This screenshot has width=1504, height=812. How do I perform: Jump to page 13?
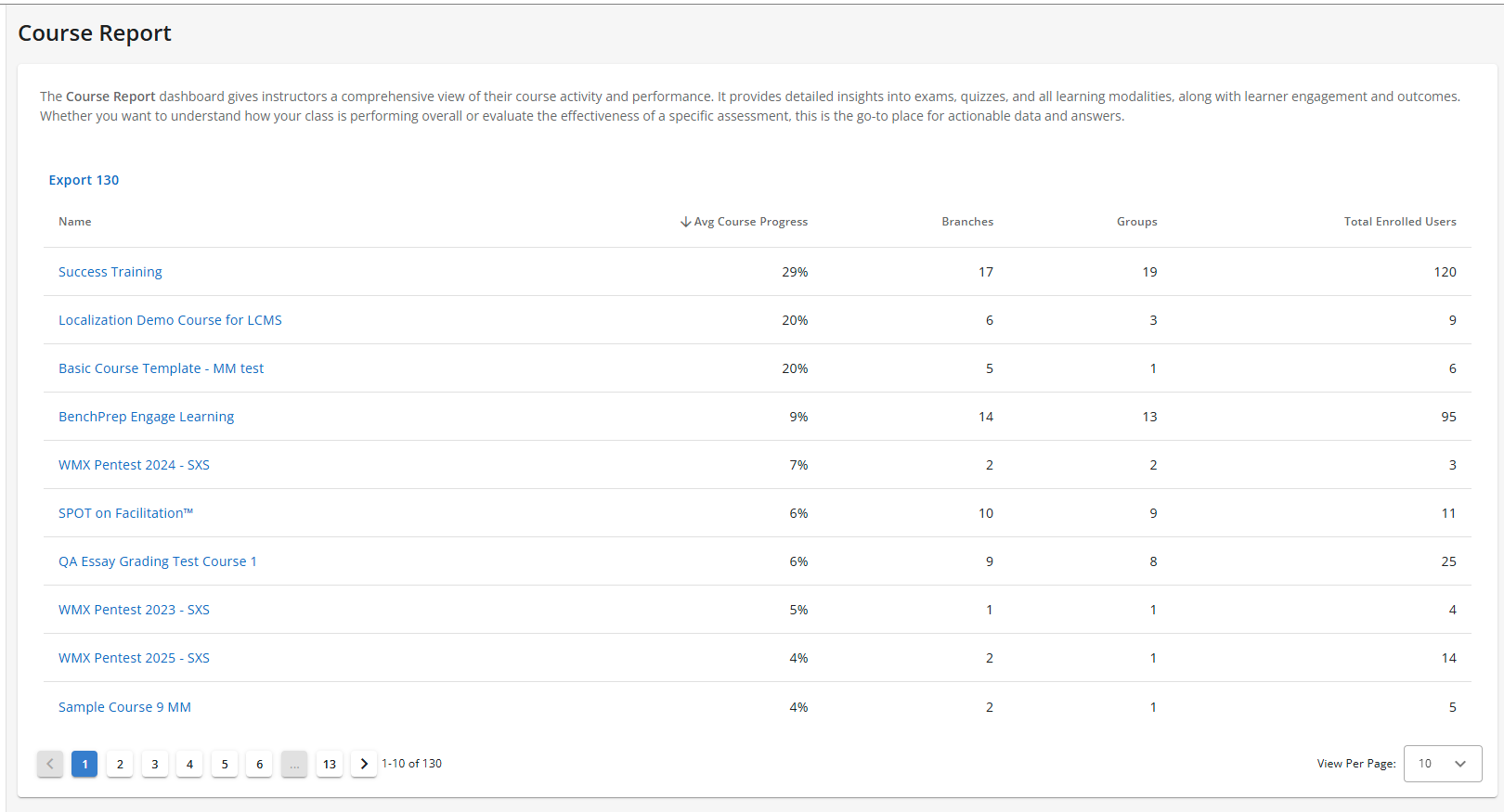point(330,764)
